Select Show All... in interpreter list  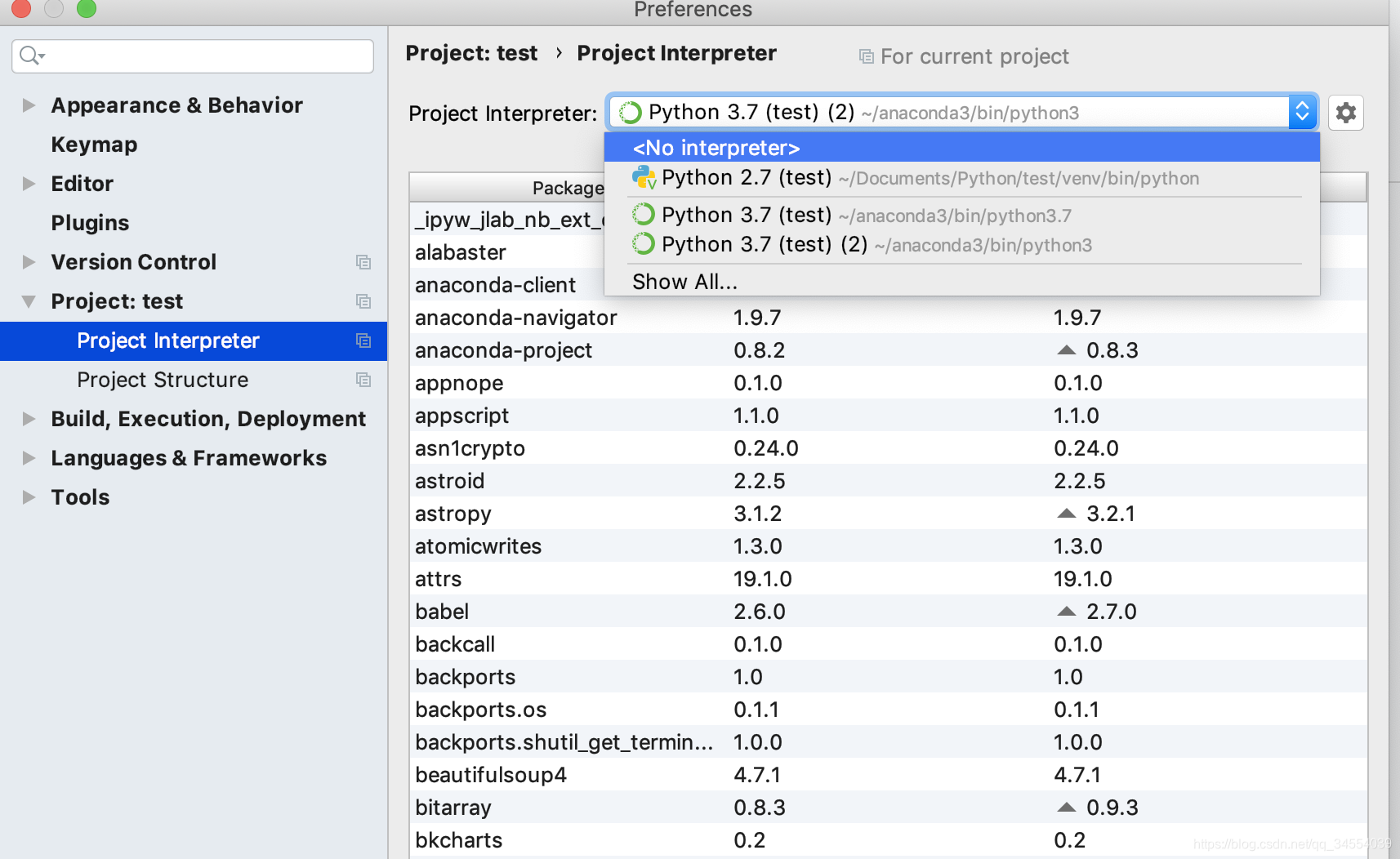click(x=962, y=282)
